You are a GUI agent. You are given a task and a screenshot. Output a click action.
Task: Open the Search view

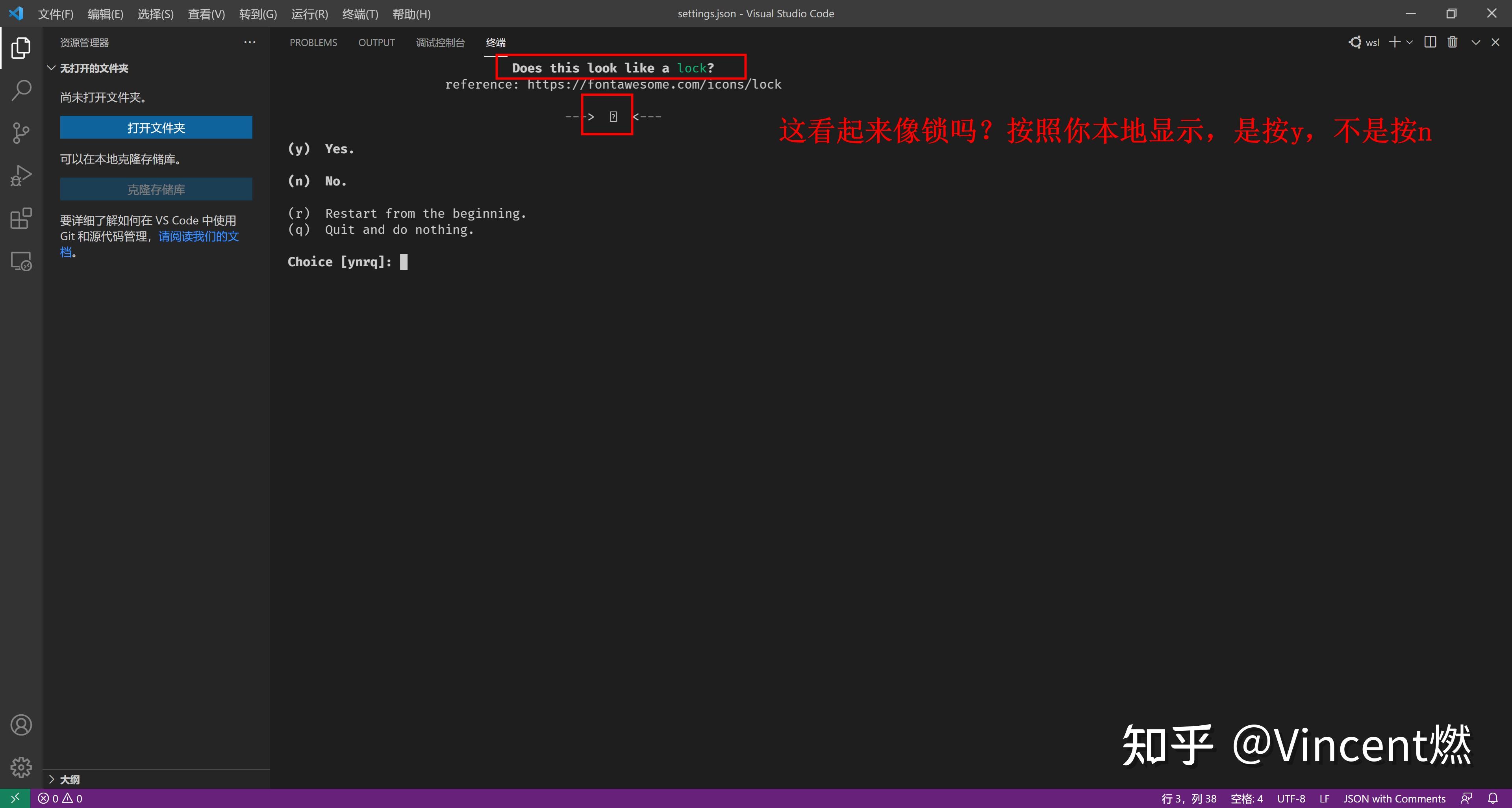coord(21,90)
